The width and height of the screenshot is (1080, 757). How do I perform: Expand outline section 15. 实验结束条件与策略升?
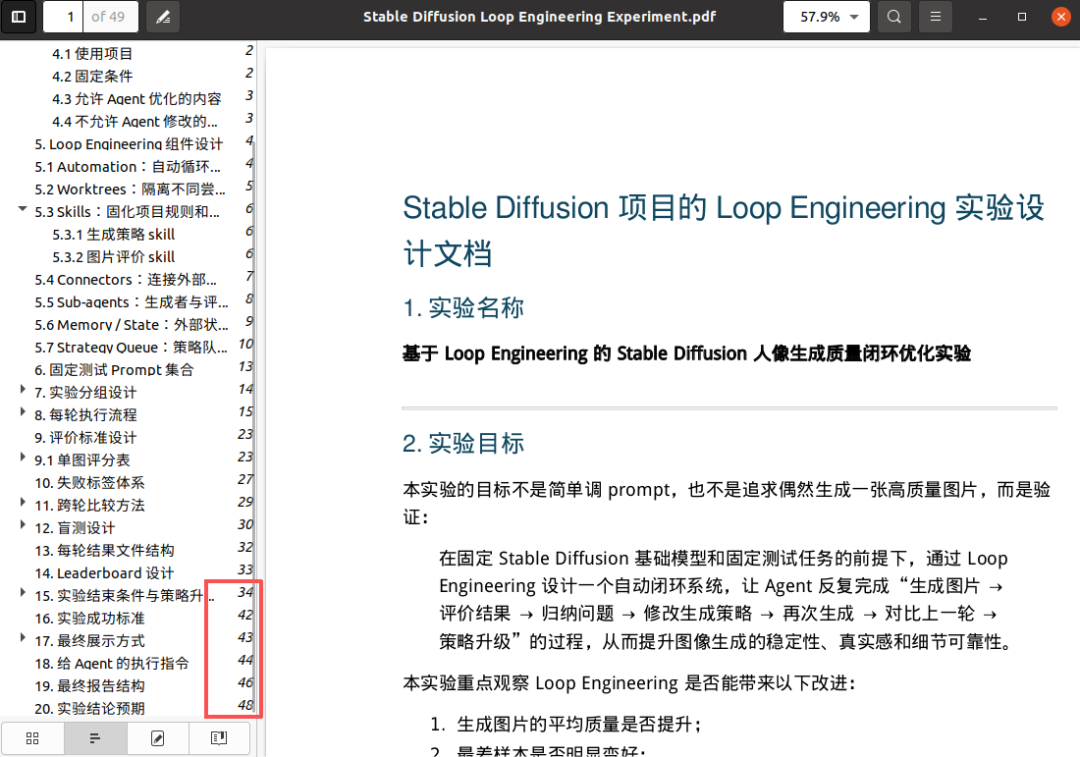coord(23,594)
